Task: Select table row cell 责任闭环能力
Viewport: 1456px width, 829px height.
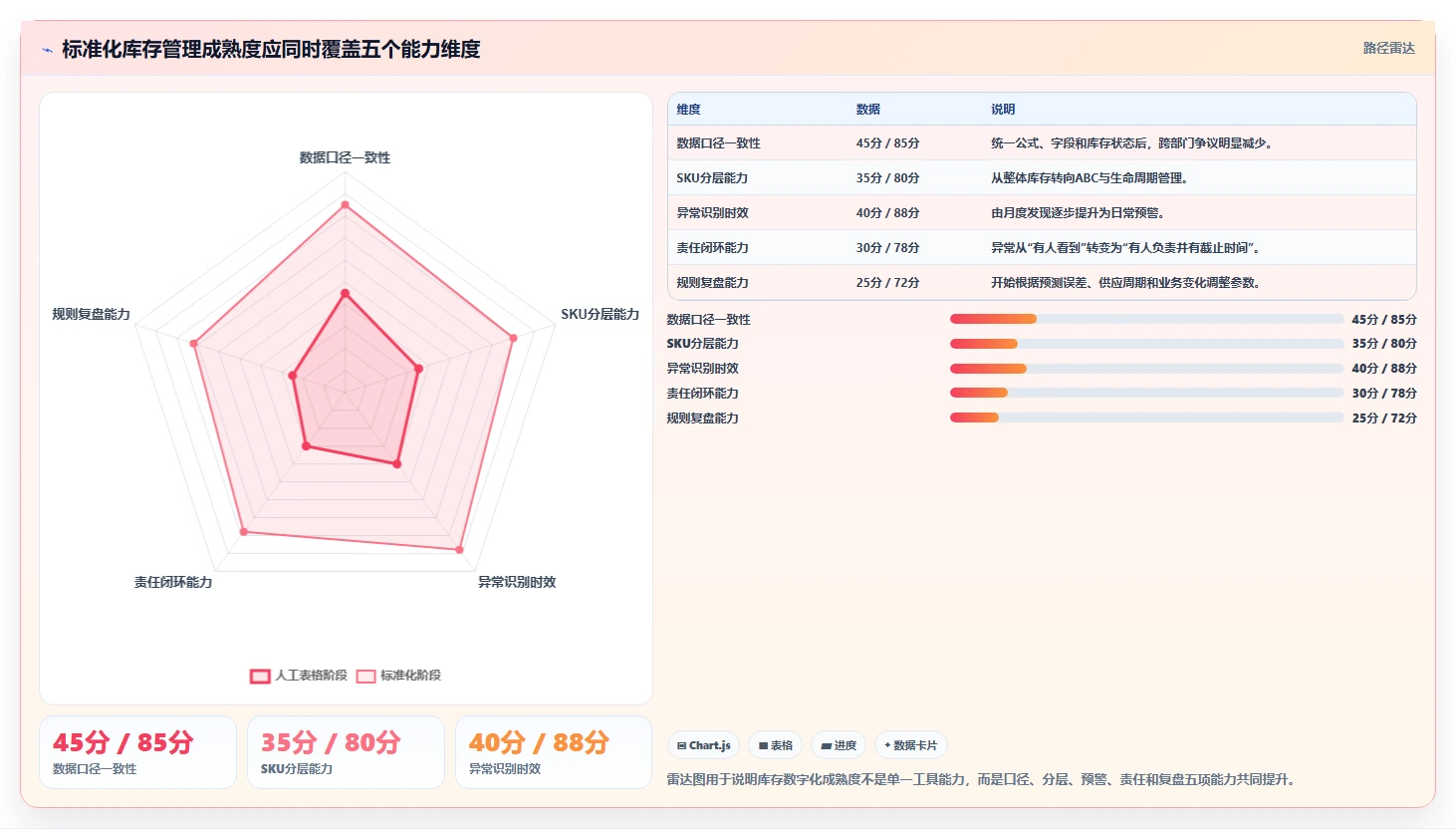Action: 712,248
